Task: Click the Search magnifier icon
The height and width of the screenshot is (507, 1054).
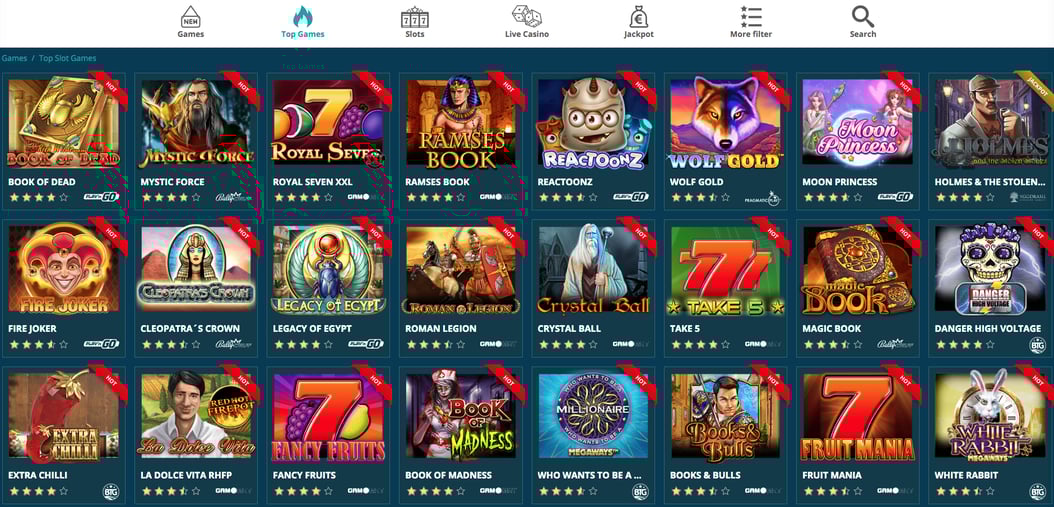Action: tap(862, 16)
